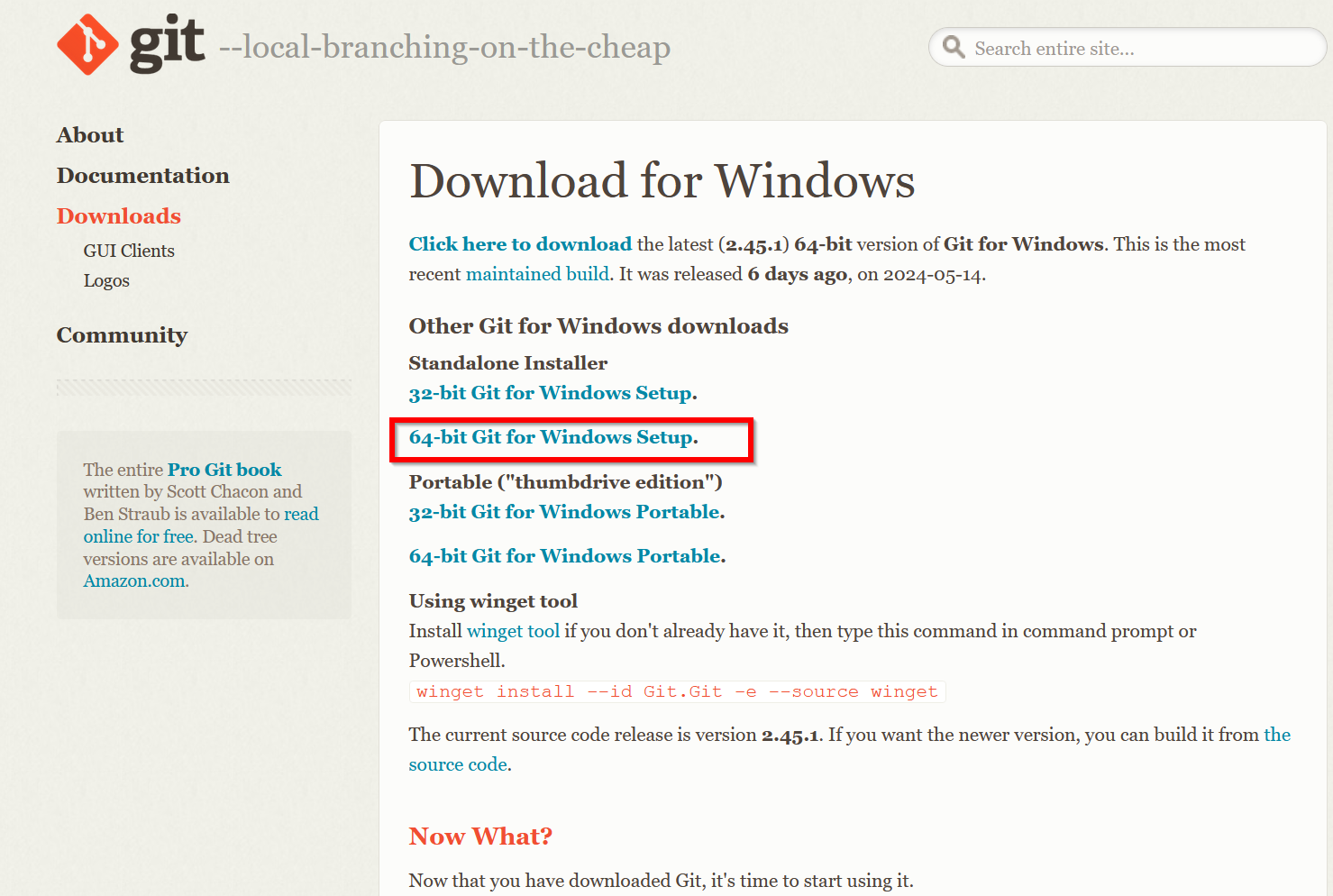Click the Using winget tool heading
The width and height of the screenshot is (1333, 896).
pyautogui.click(x=493, y=601)
